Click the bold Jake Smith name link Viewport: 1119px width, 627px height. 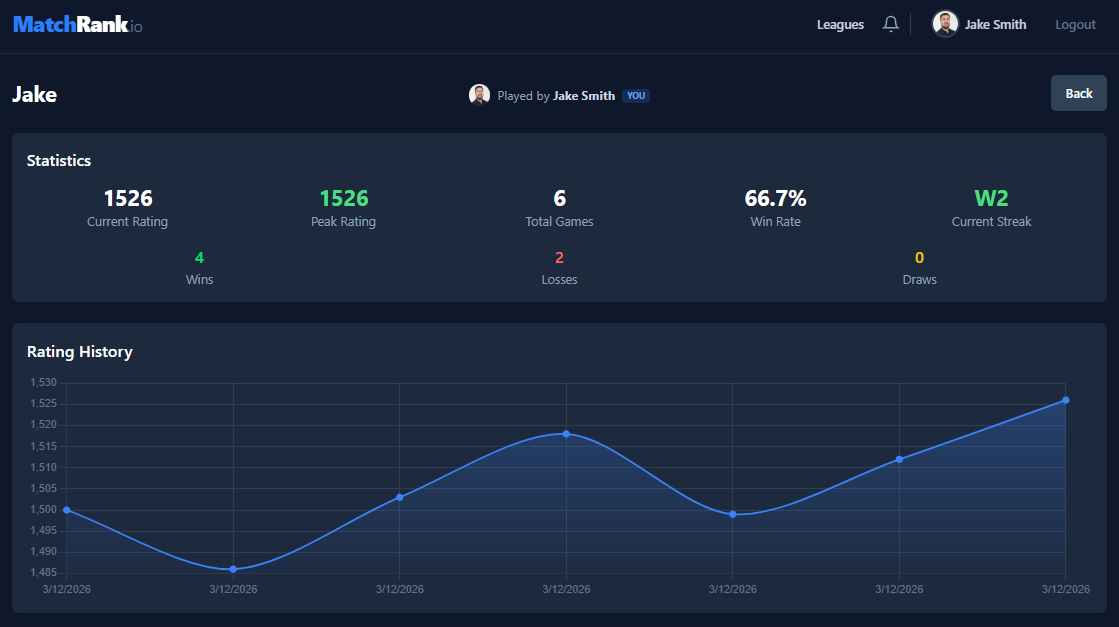click(584, 95)
